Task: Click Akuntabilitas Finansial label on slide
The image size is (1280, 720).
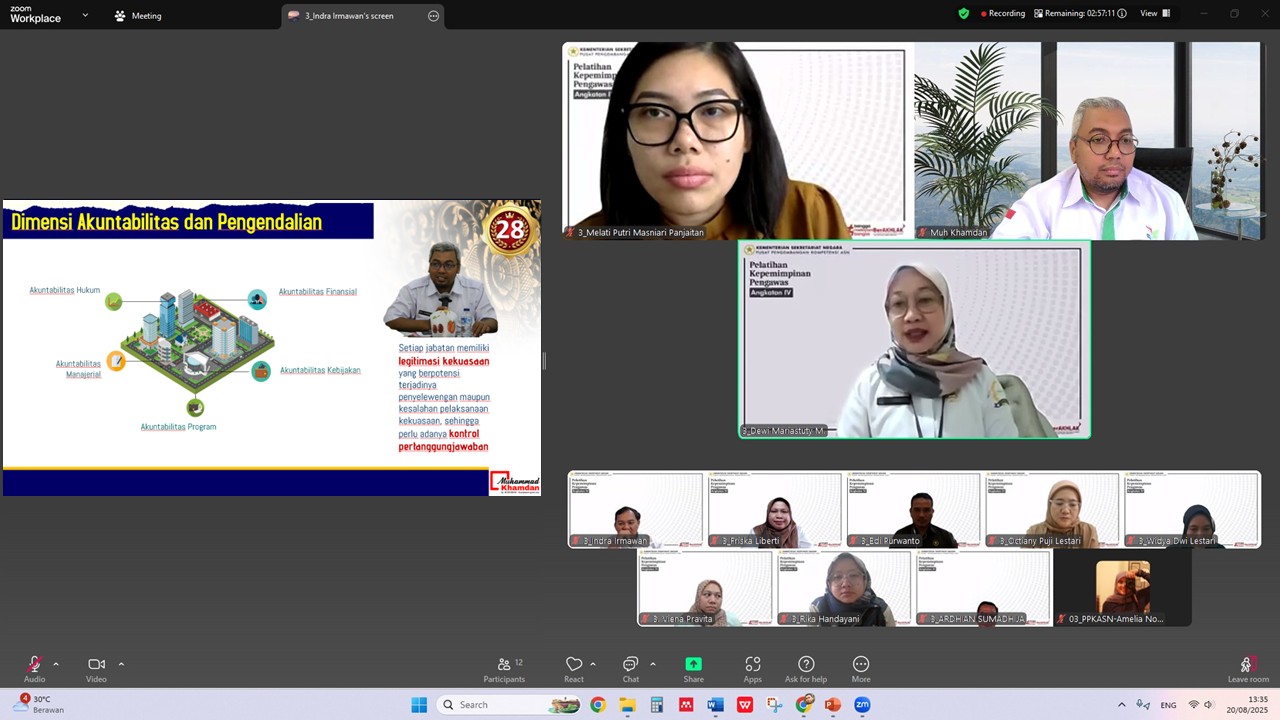Action: (x=318, y=292)
